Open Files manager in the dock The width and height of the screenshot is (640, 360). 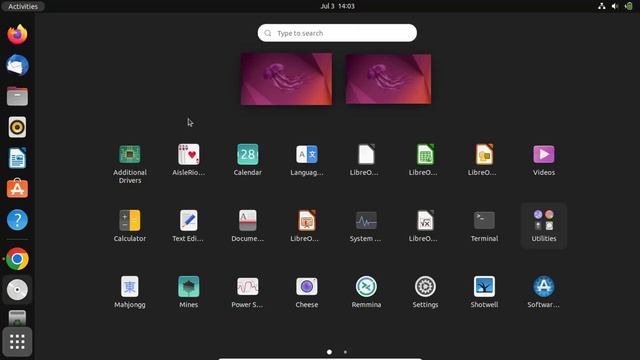[17, 96]
